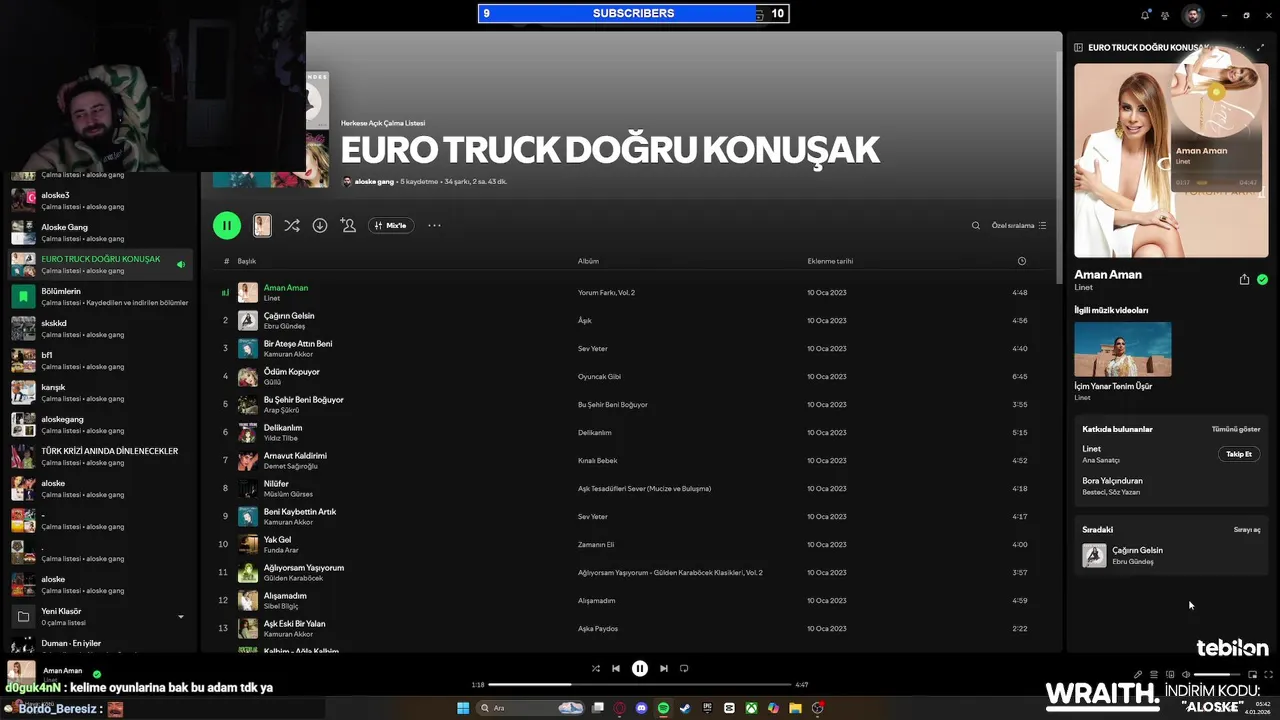Open the aloske gang profile link
Viewport: 1280px width, 720px height.
coord(376,182)
